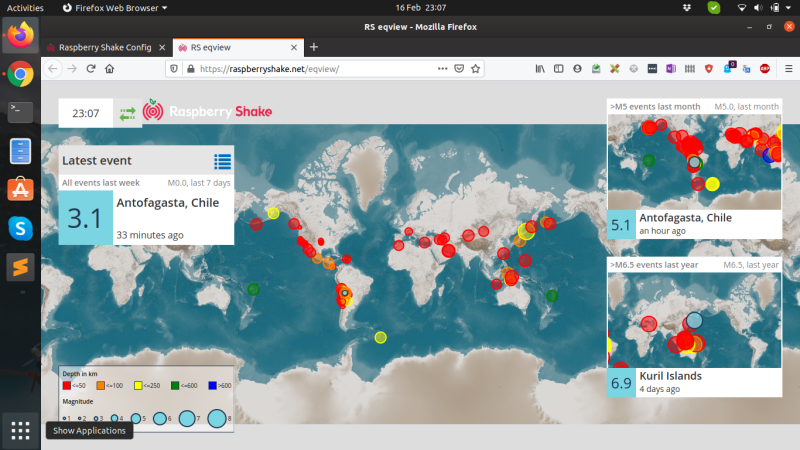Open the Firefox Web Browser app menu
The width and height of the screenshot is (800, 450).
click(115, 8)
